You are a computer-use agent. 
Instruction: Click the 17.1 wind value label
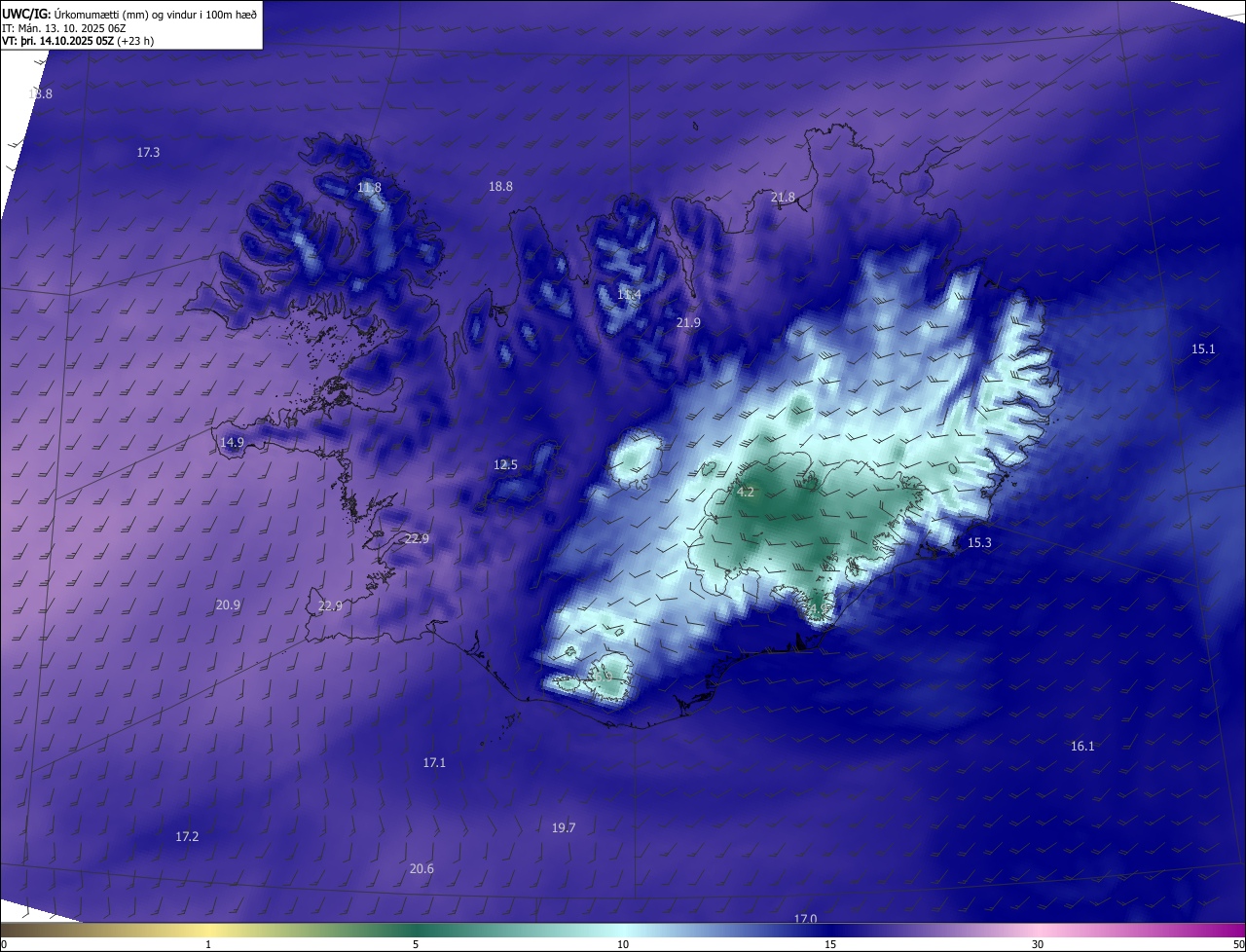434,763
